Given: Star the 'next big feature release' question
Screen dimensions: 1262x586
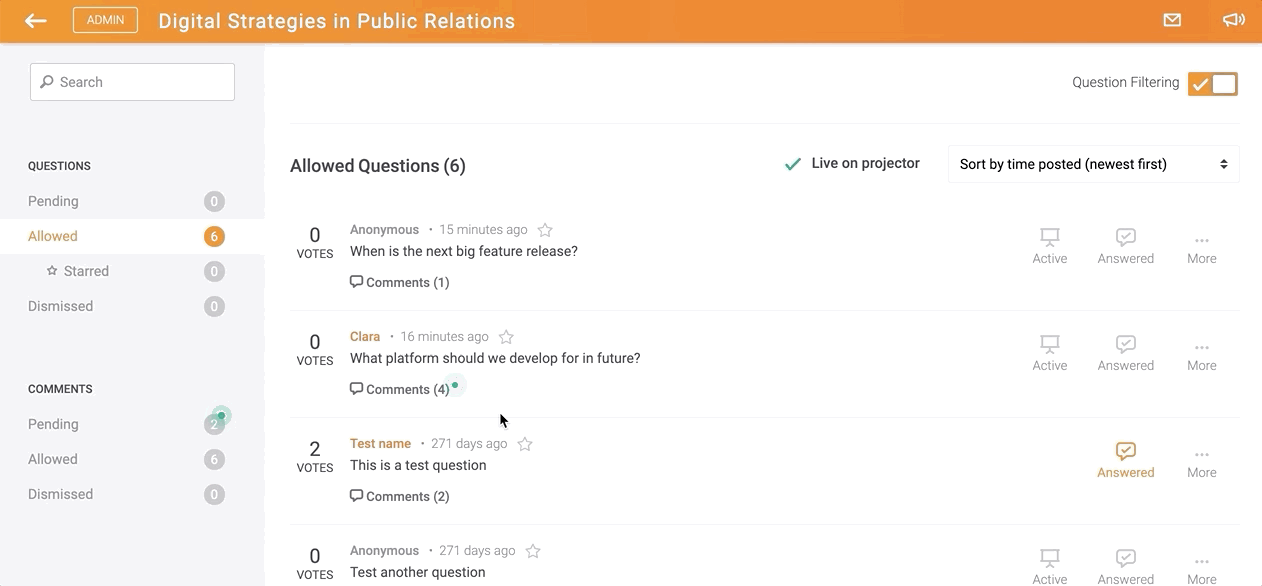Looking at the screenshot, I should (545, 230).
